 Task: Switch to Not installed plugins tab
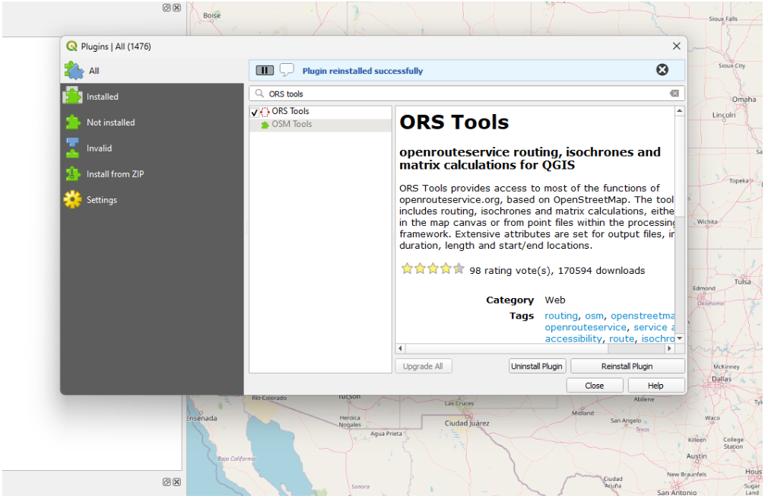(152, 122)
